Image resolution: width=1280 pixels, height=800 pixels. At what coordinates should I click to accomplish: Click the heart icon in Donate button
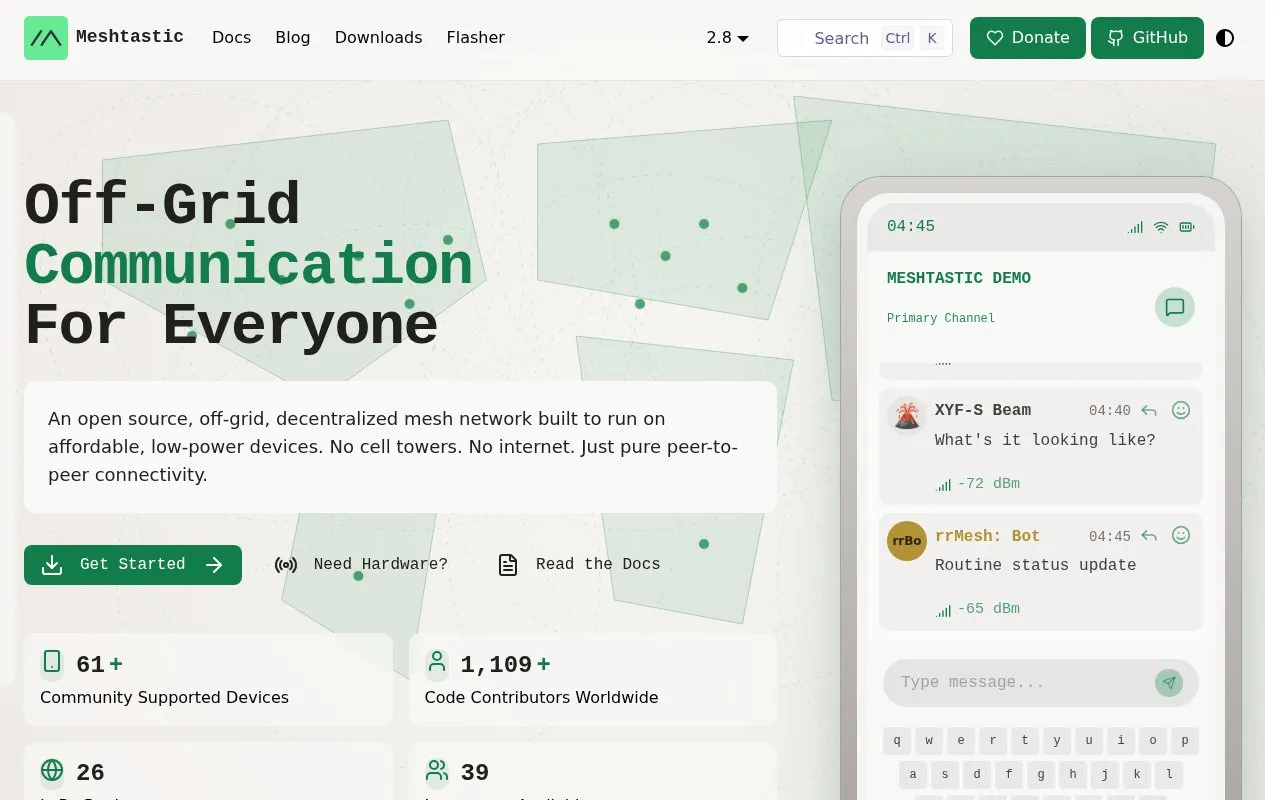click(995, 38)
